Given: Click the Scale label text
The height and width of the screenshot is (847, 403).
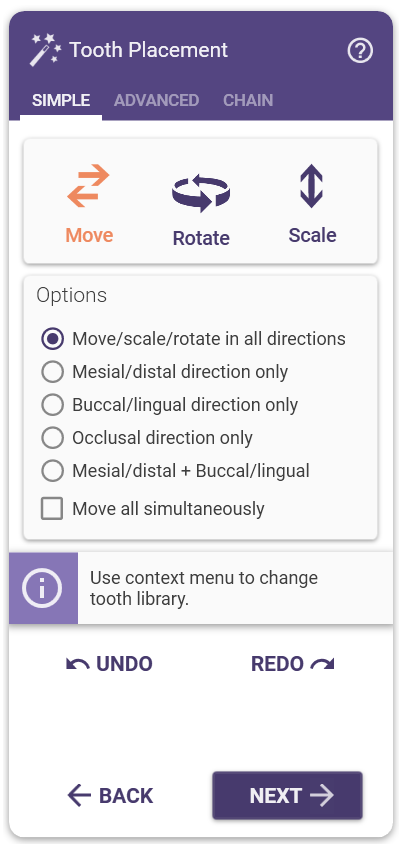Looking at the screenshot, I should click(312, 236).
